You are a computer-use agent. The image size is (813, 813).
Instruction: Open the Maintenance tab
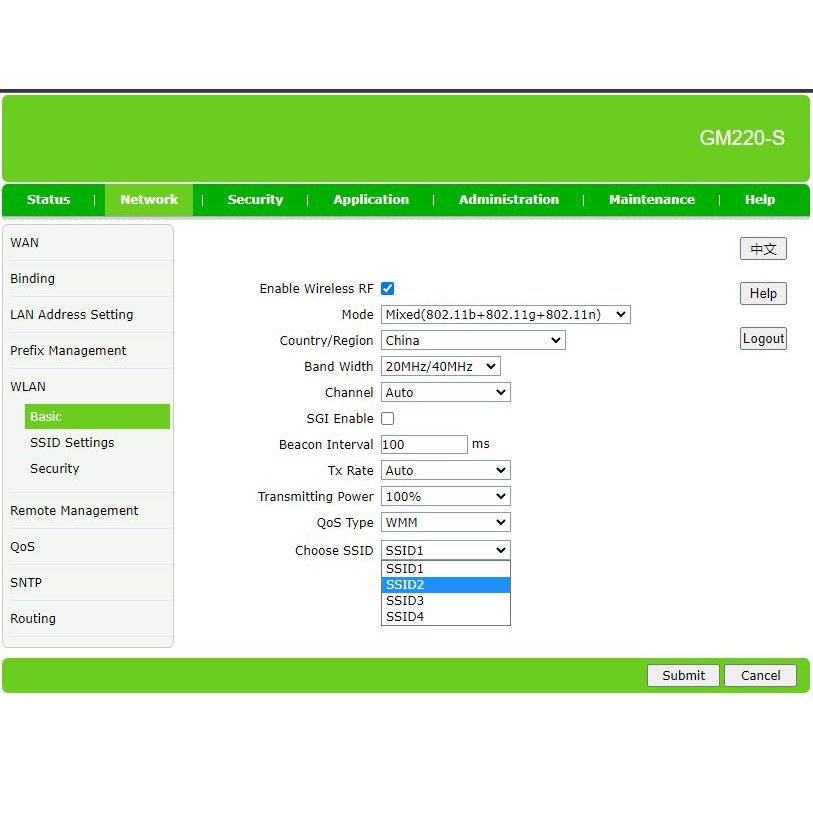651,199
